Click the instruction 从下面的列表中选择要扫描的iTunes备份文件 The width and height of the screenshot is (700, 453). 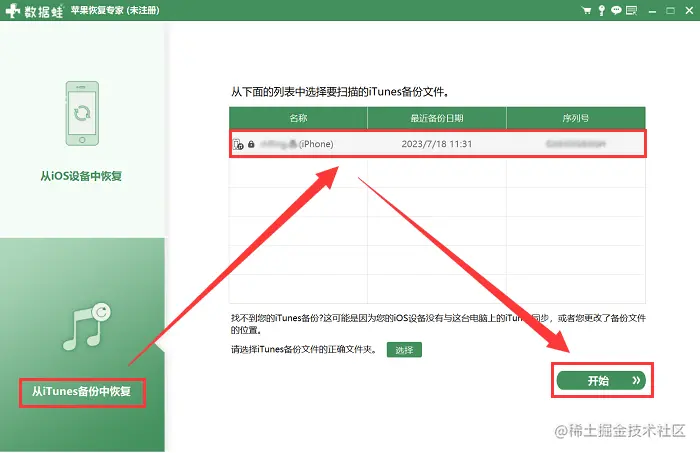(x=340, y=92)
